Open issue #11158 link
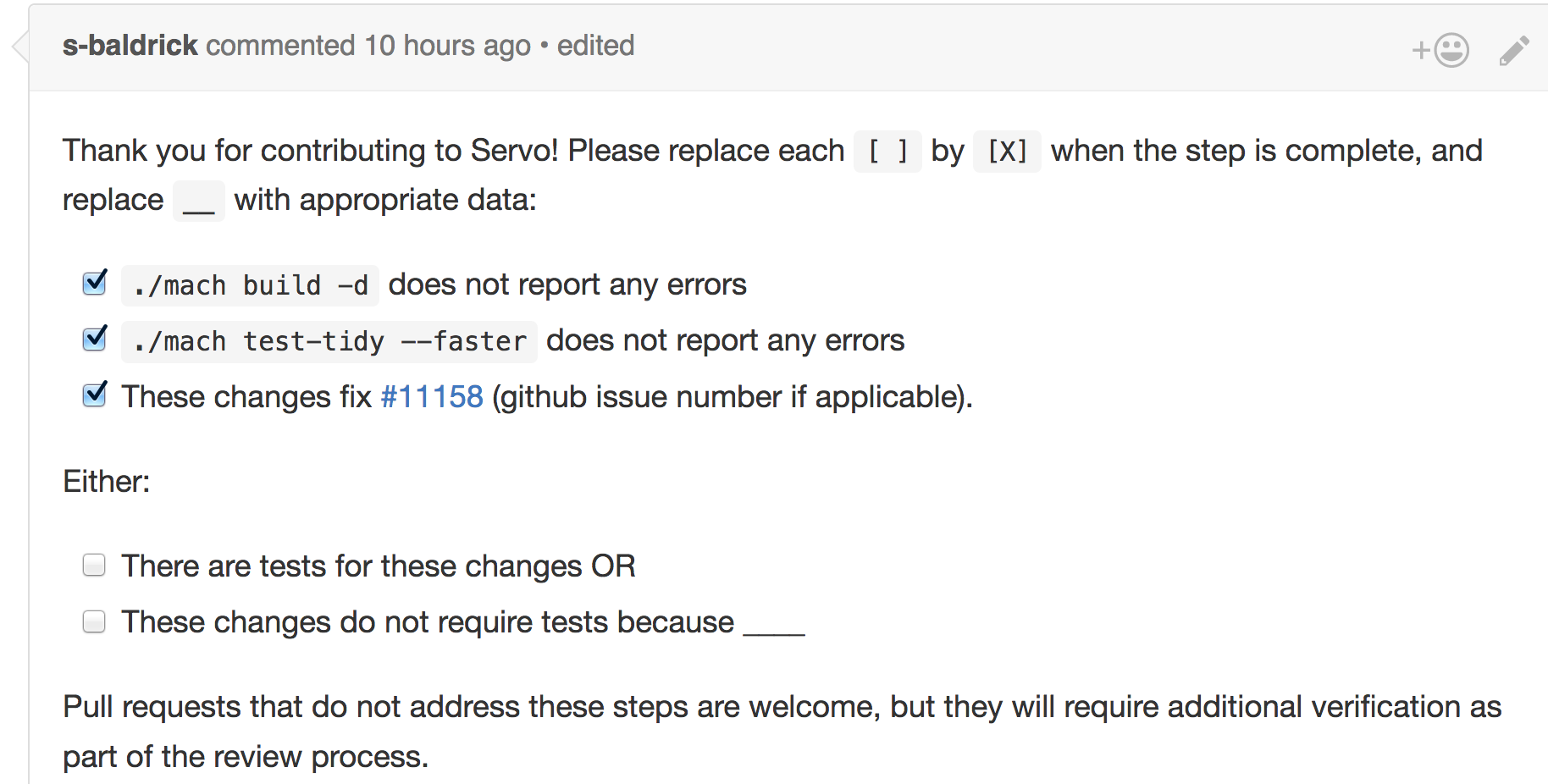Screen dimensions: 1548x784 (x=432, y=396)
